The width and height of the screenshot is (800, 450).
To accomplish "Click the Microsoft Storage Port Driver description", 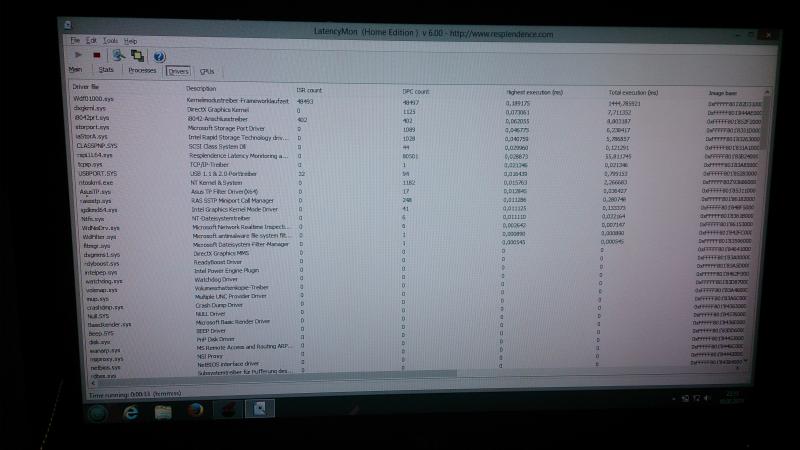I will point(226,129).
